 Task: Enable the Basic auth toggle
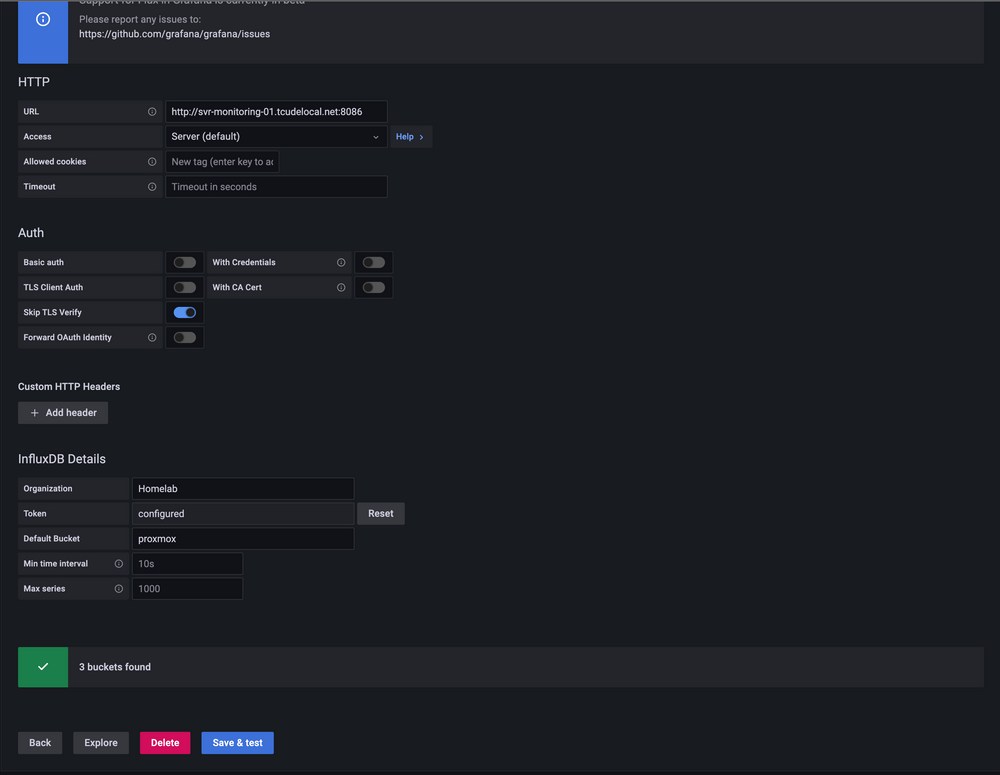[184, 262]
